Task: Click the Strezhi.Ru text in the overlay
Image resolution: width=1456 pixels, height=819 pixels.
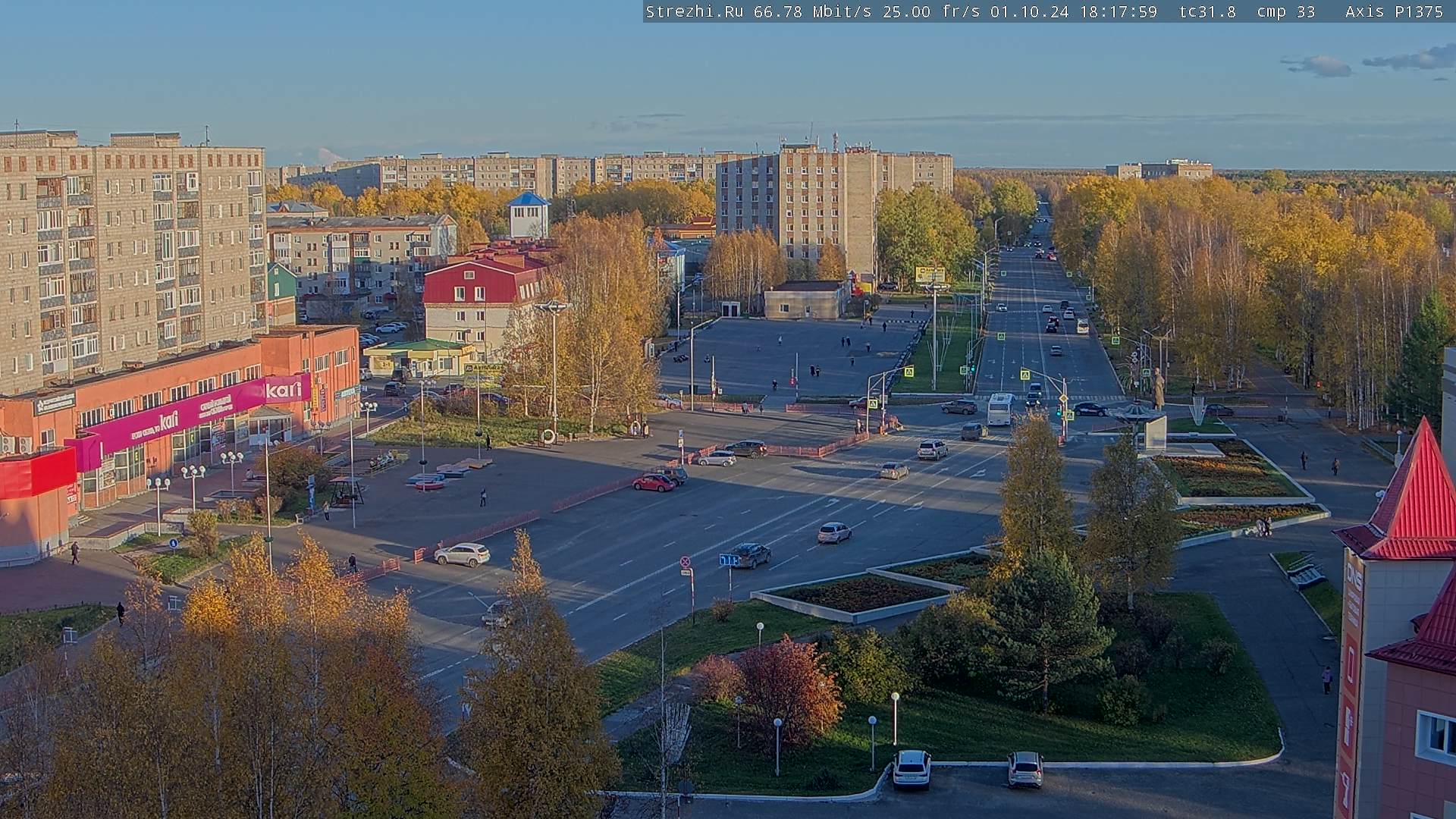Action: pos(695,11)
